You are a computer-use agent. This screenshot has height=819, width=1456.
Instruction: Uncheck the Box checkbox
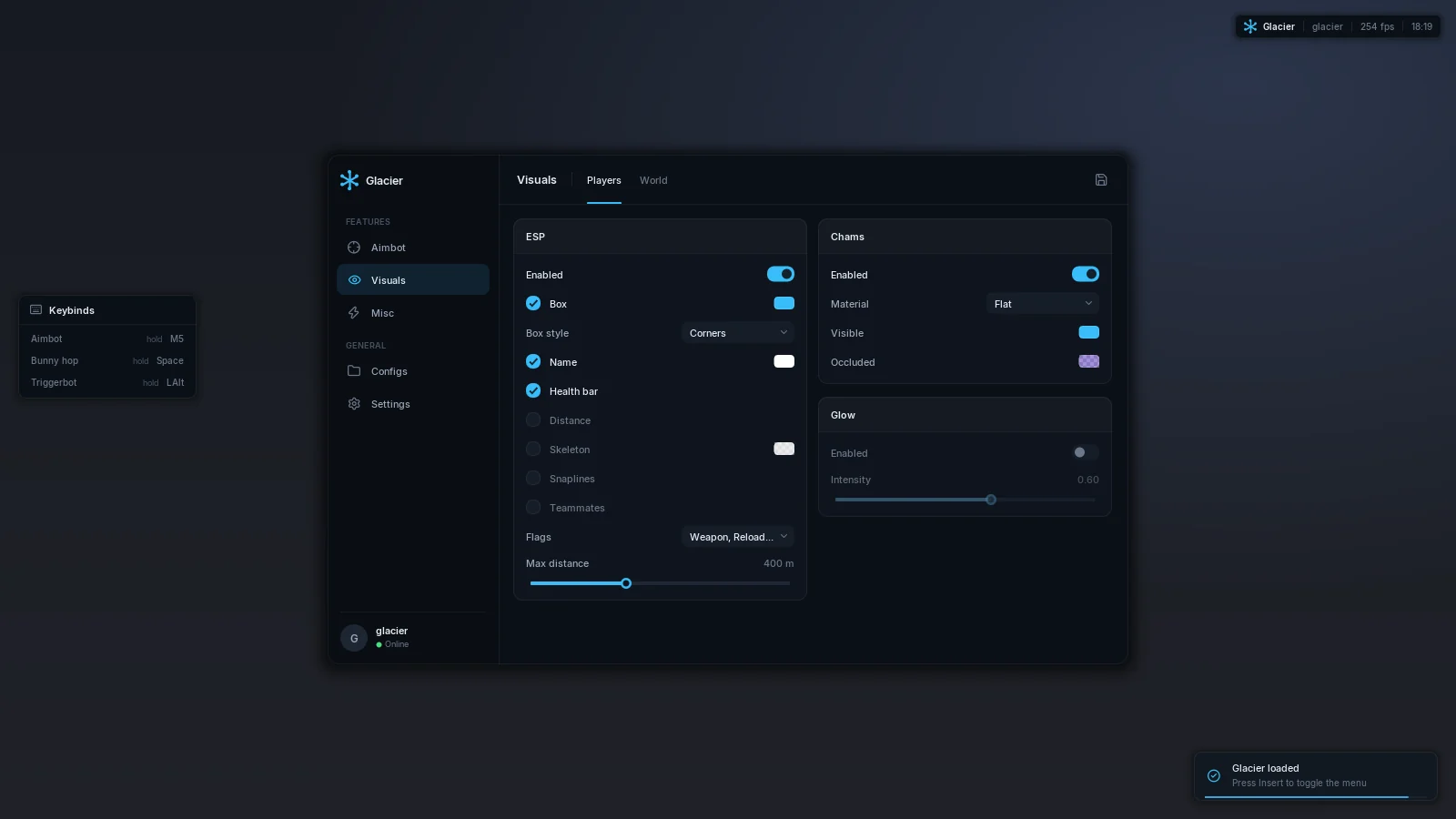(533, 304)
